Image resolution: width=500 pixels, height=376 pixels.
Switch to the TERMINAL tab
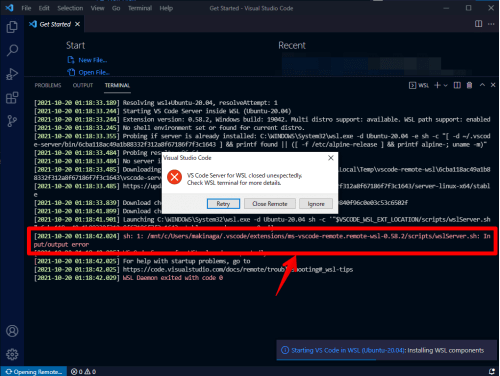point(117,85)
